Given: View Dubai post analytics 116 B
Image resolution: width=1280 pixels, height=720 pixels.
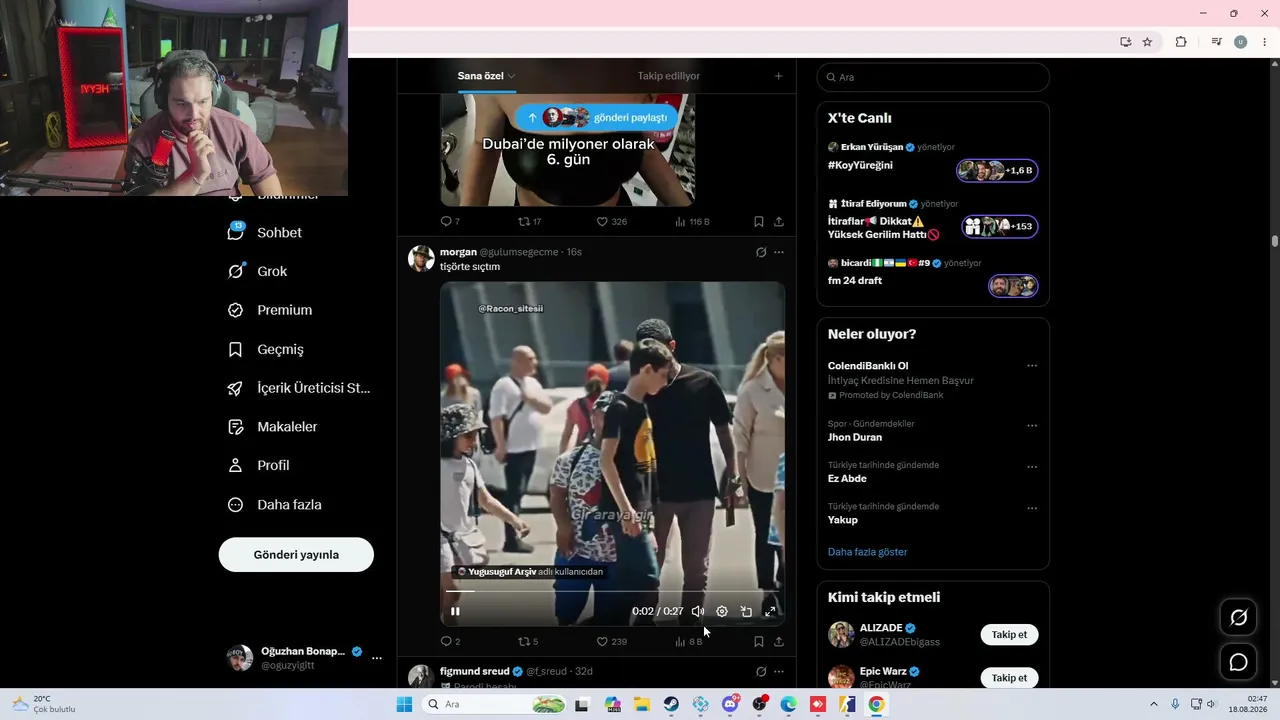Looking at the screenshot, I should coord(692,221).
